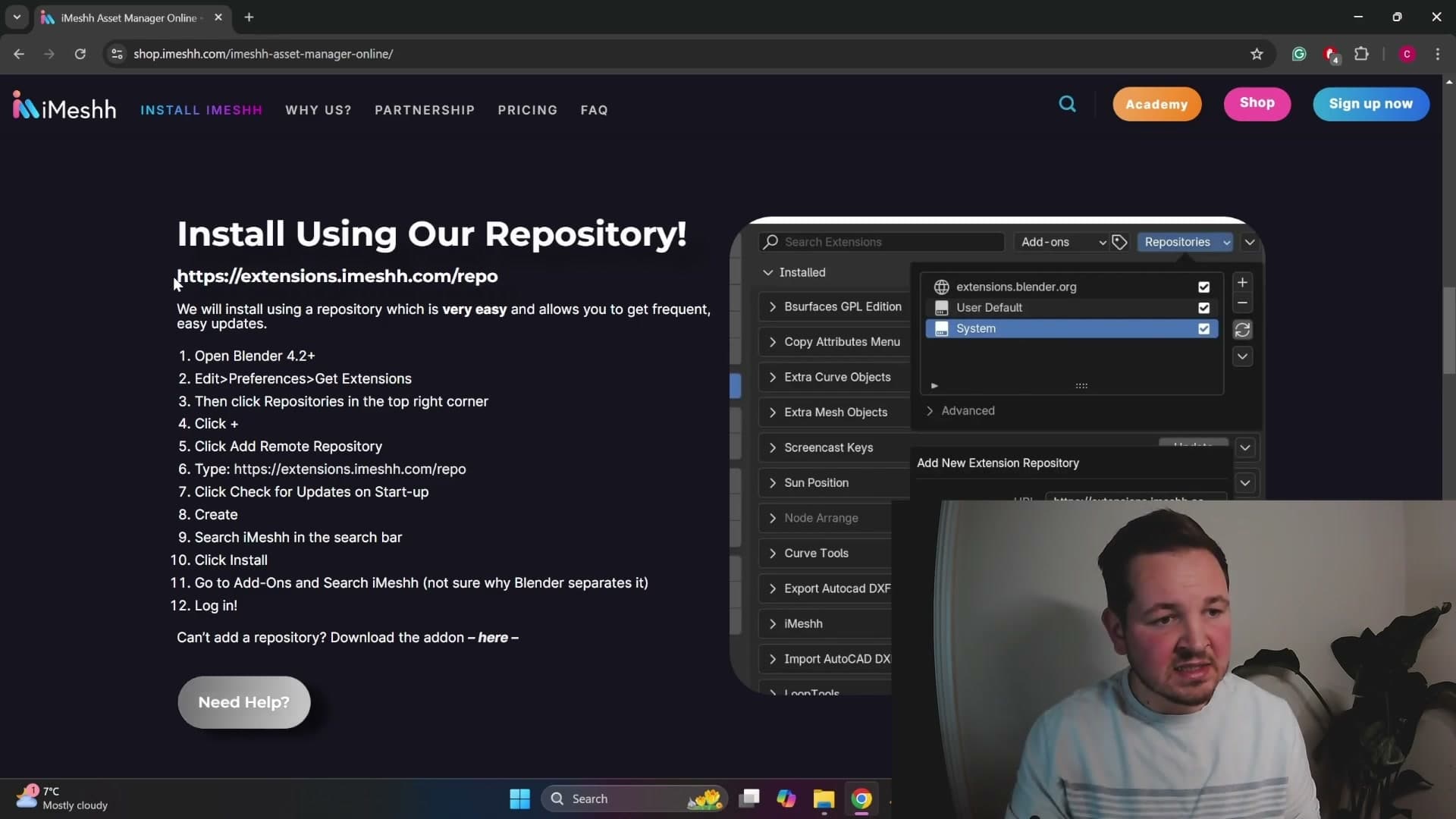1456x819 pixels.
Task: Select the extensions.blender.org repository row
Action: pos(1072,287)
